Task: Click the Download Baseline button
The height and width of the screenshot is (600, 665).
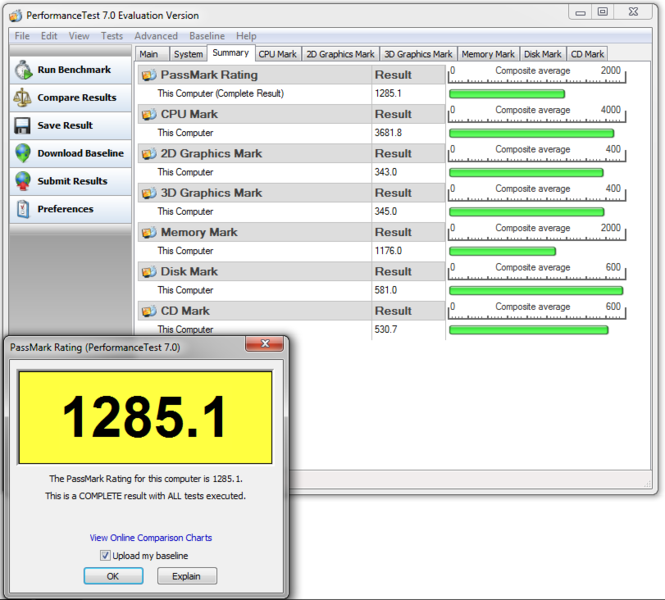Action: coord(70,153)
